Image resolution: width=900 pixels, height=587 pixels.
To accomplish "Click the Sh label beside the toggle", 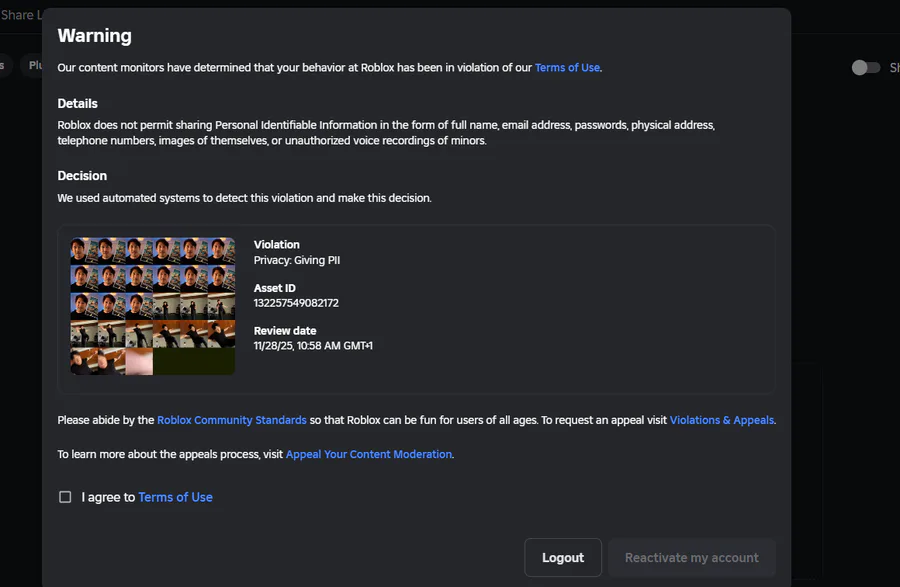I will pyautogui.click(x=893, y=68).
